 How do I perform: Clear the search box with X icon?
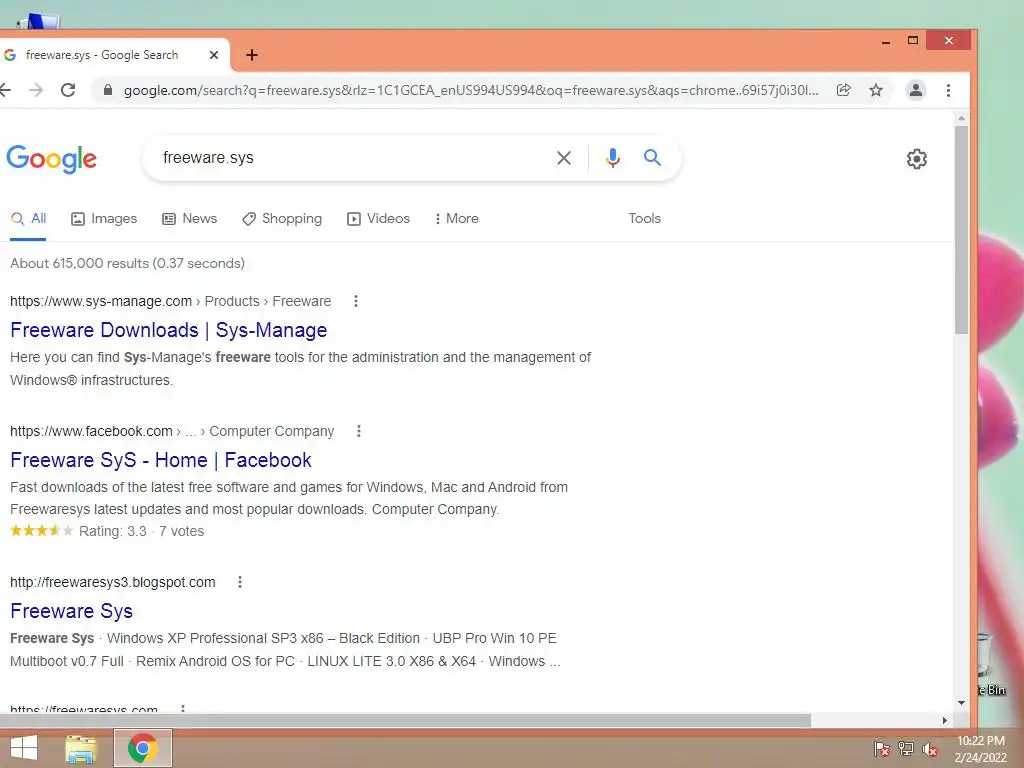pos(564,157)
